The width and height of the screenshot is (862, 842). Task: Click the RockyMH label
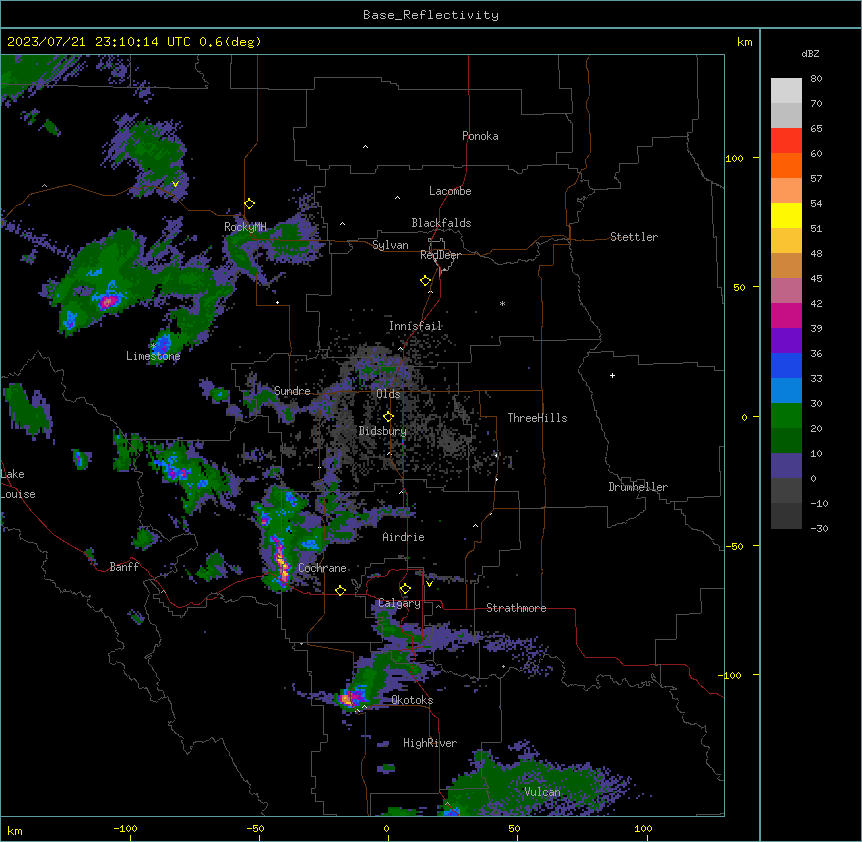coord(245,227)
